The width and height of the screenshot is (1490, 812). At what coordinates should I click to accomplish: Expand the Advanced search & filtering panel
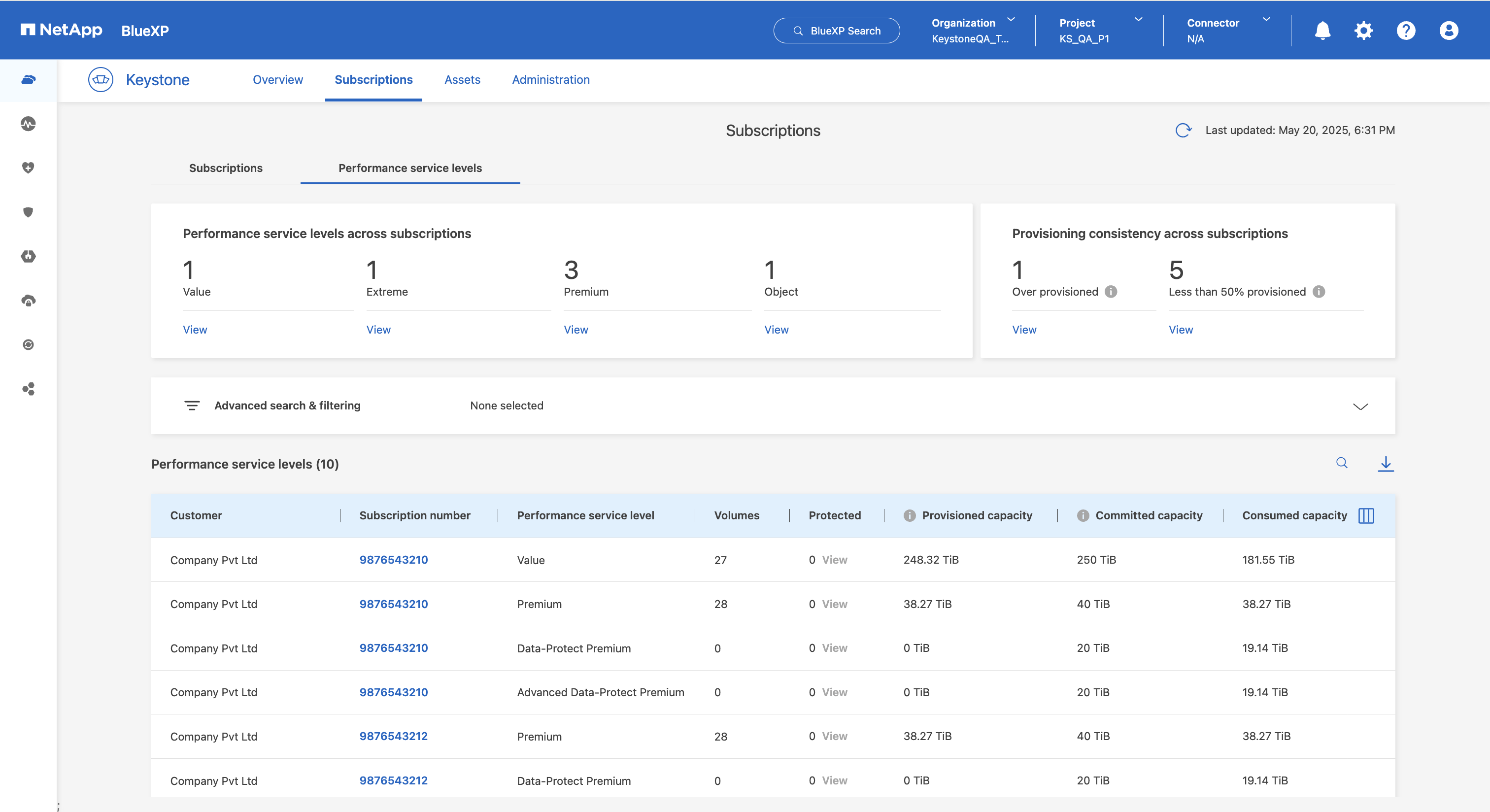click(x=1360, y=406)
